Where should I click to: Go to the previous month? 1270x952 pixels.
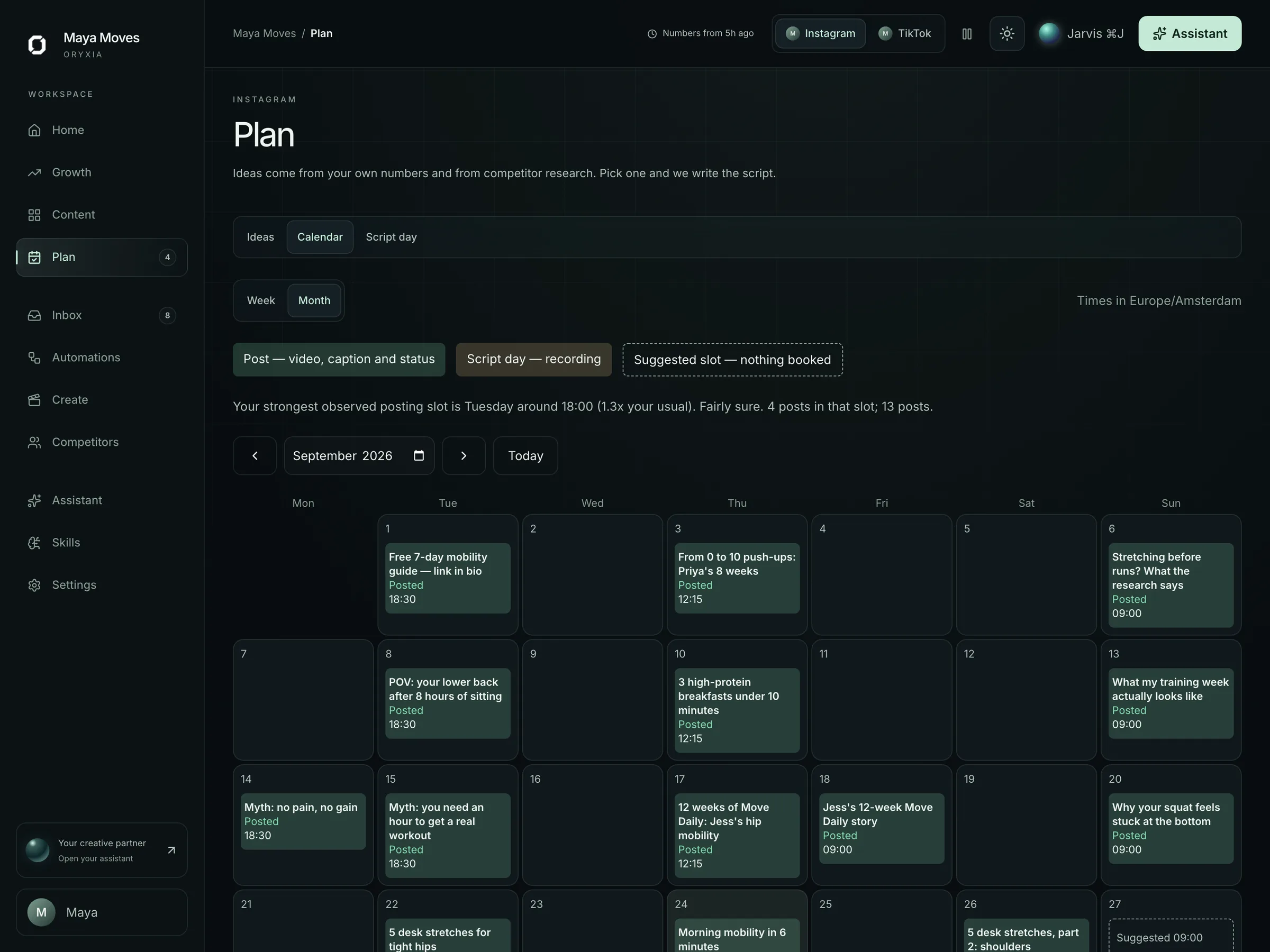255,455
